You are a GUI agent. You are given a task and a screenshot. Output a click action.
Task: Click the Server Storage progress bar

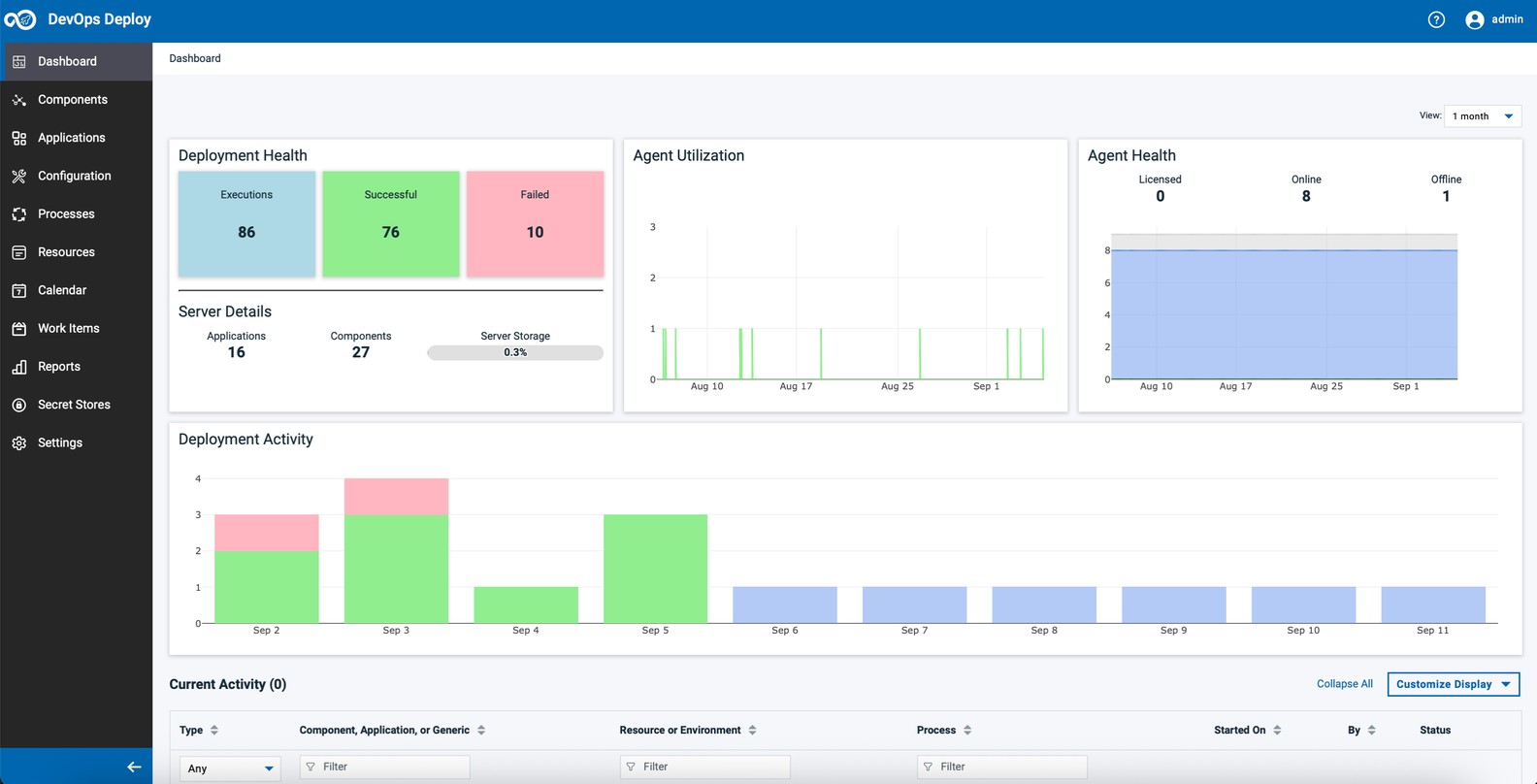click(515, 353)
